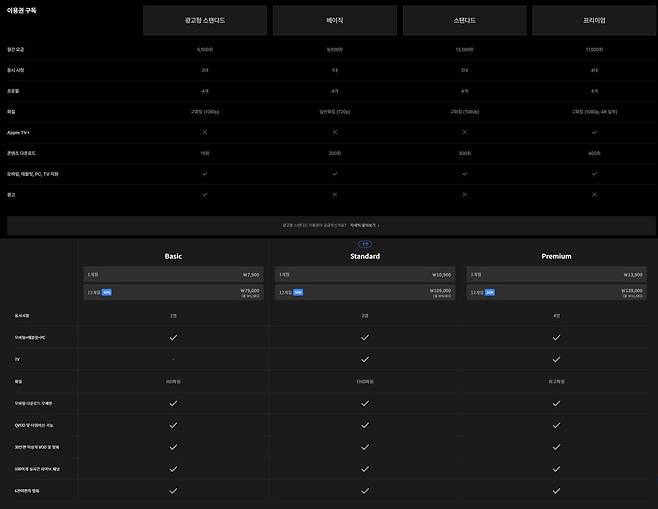Click the 모바일+태블릿+PC checkmark under Standard

pos(365,337)
